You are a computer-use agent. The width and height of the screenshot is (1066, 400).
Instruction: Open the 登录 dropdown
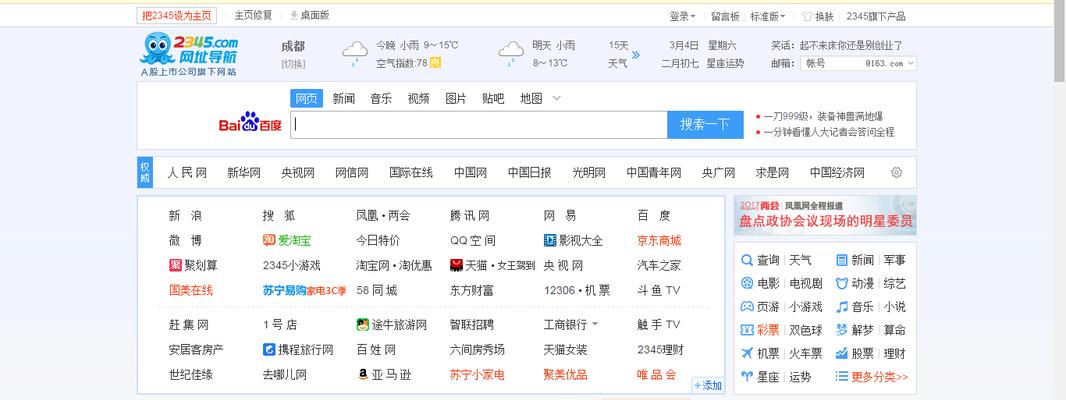682,16
